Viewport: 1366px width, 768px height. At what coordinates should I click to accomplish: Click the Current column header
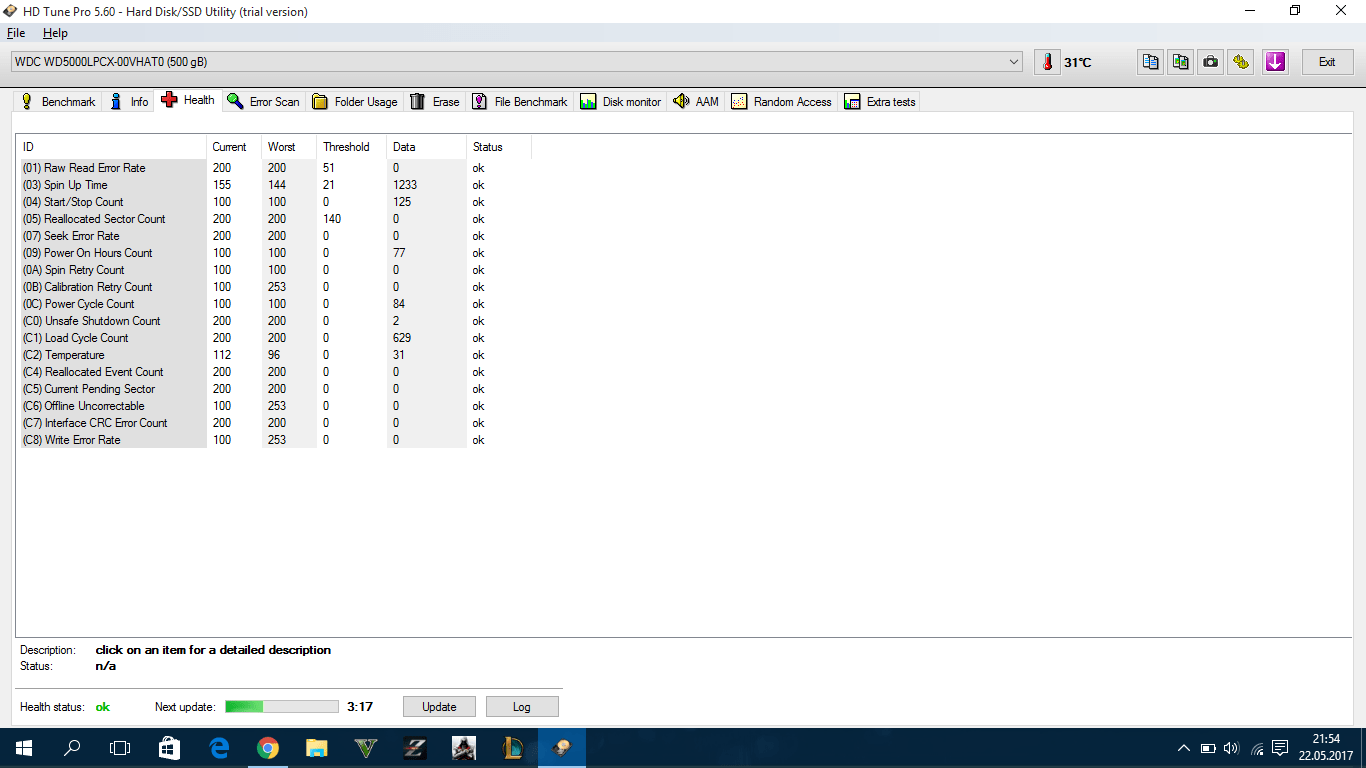[234, 147]
